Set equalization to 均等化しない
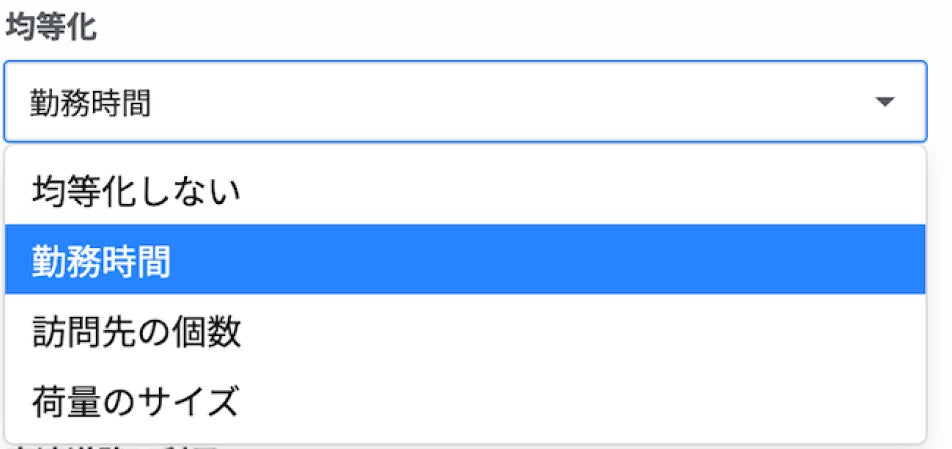 click(x=136, y=189)
